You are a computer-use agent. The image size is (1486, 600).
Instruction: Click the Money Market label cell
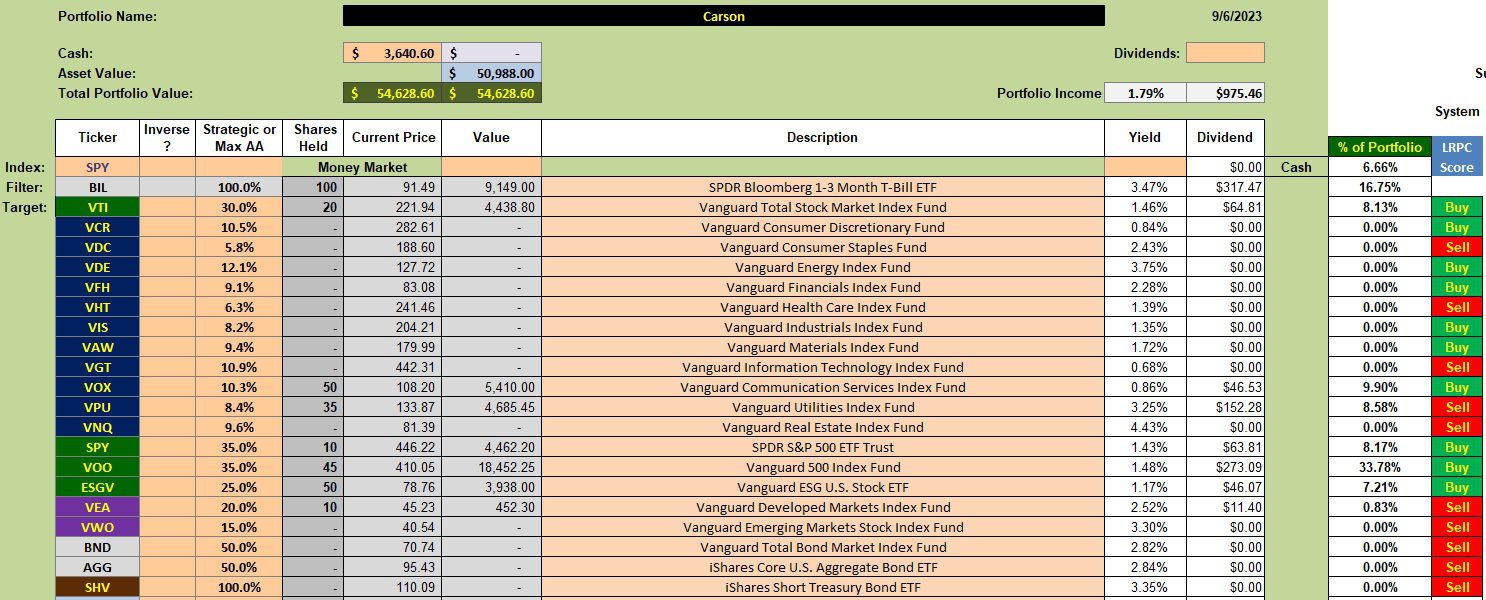(x=362, y=167)
